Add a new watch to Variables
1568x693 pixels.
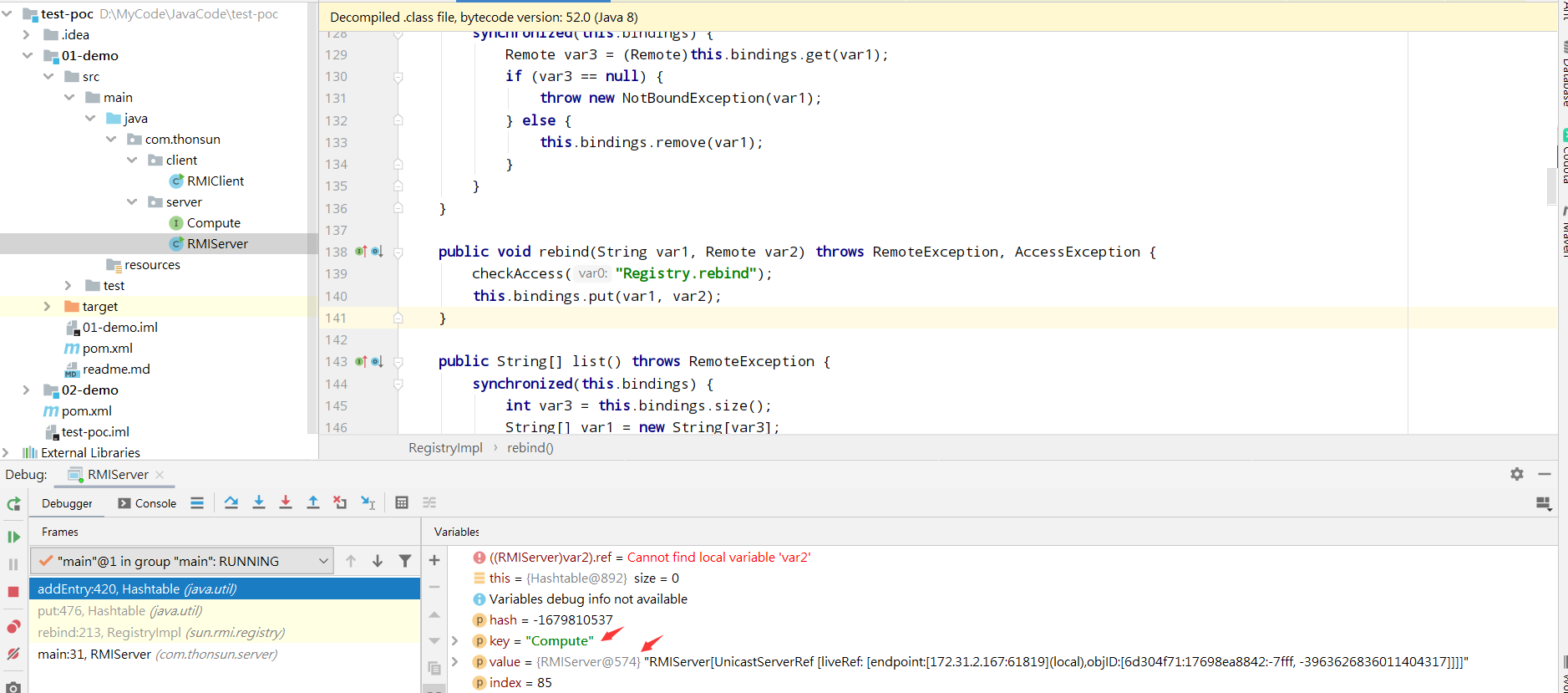[434, 560]
